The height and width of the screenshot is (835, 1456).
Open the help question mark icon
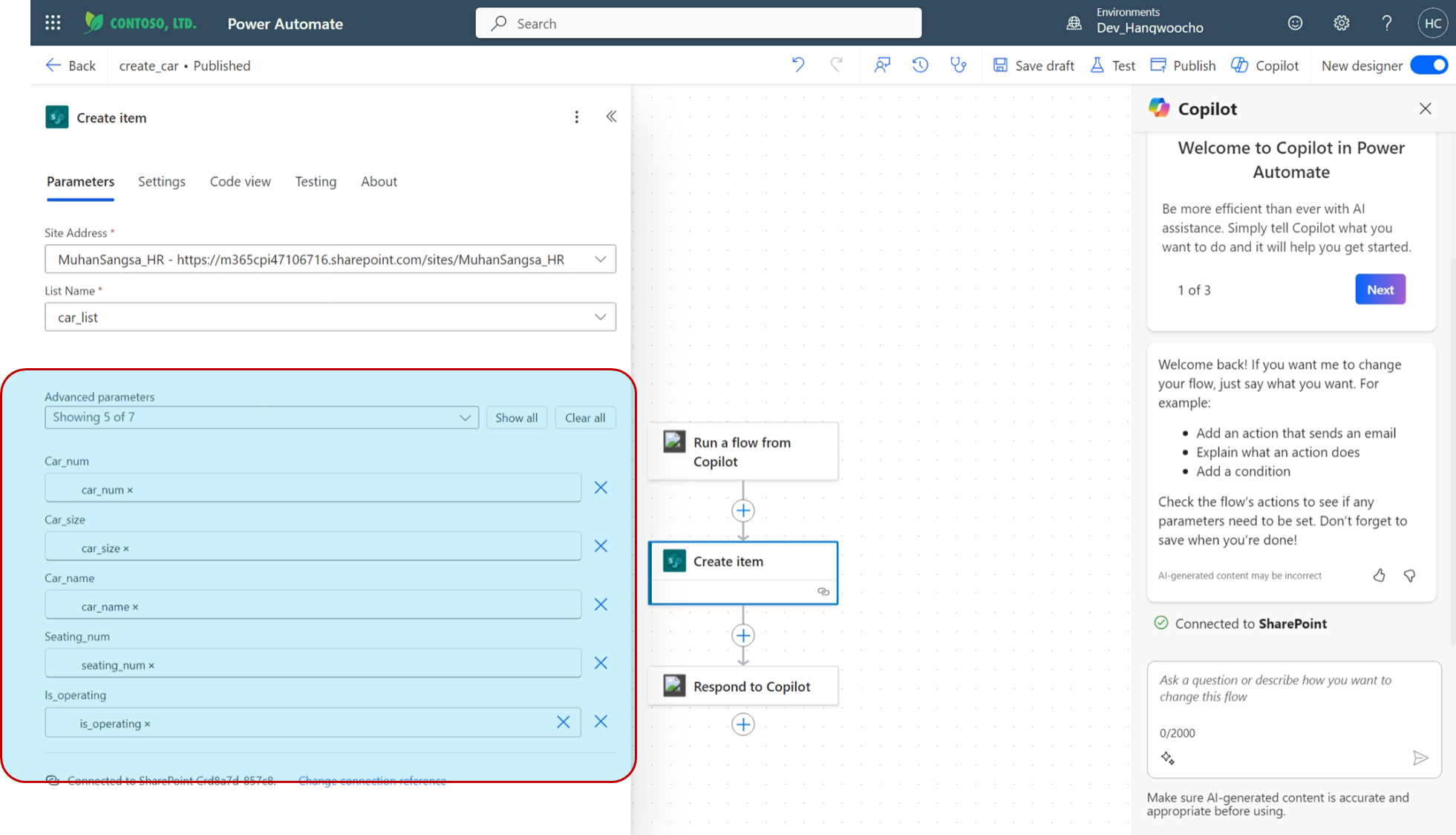[1386, 23]
